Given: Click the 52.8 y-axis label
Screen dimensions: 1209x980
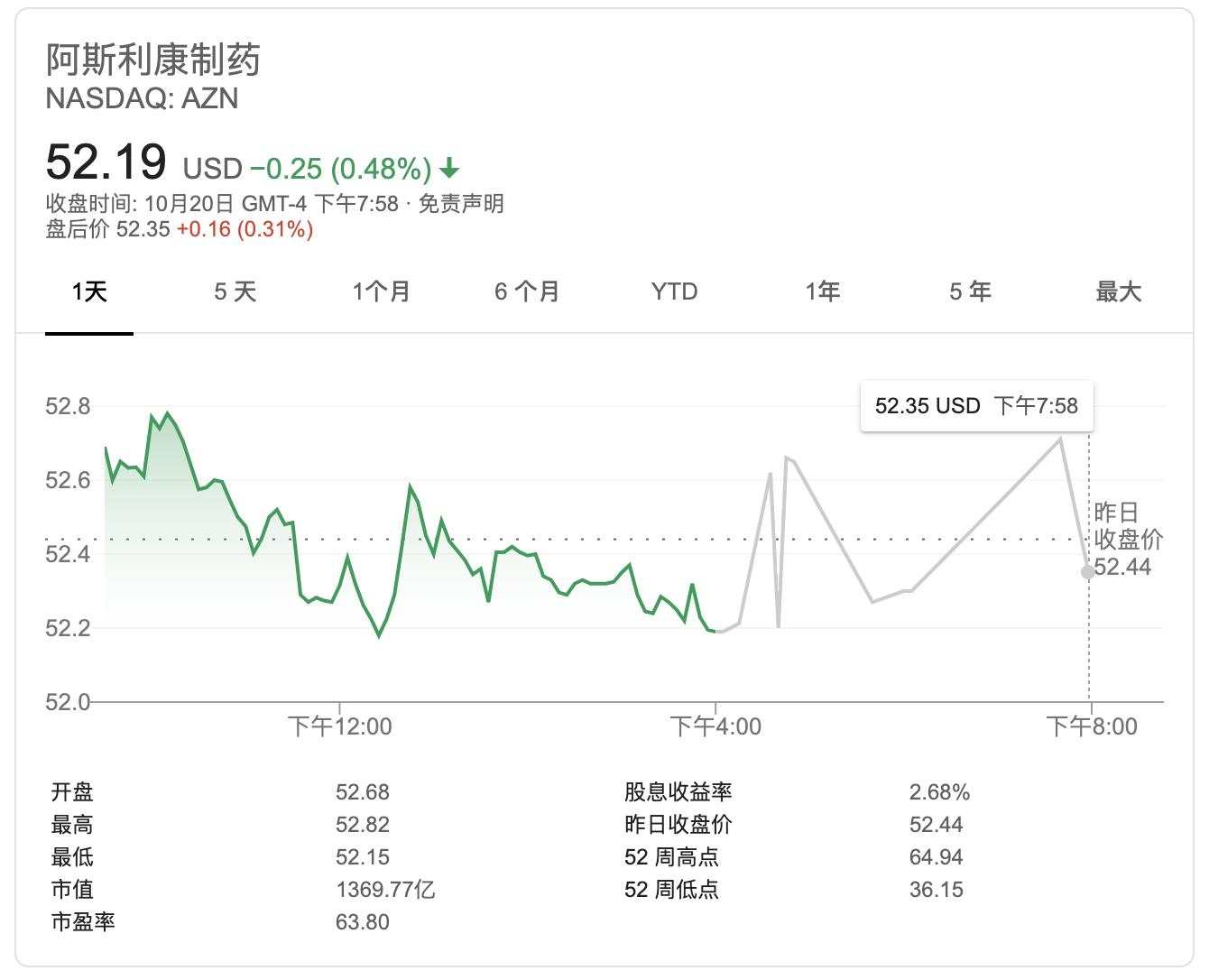Looking at the screenshot, I should click(x=68, y=406).
